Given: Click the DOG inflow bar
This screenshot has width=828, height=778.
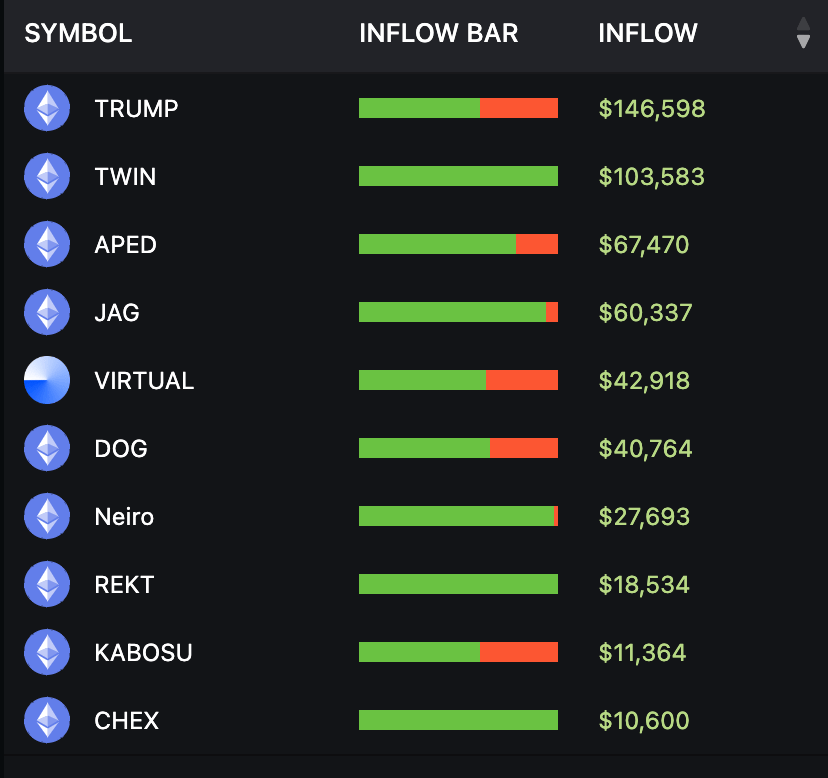Looking at the screenshot, I should pos(458,448).
